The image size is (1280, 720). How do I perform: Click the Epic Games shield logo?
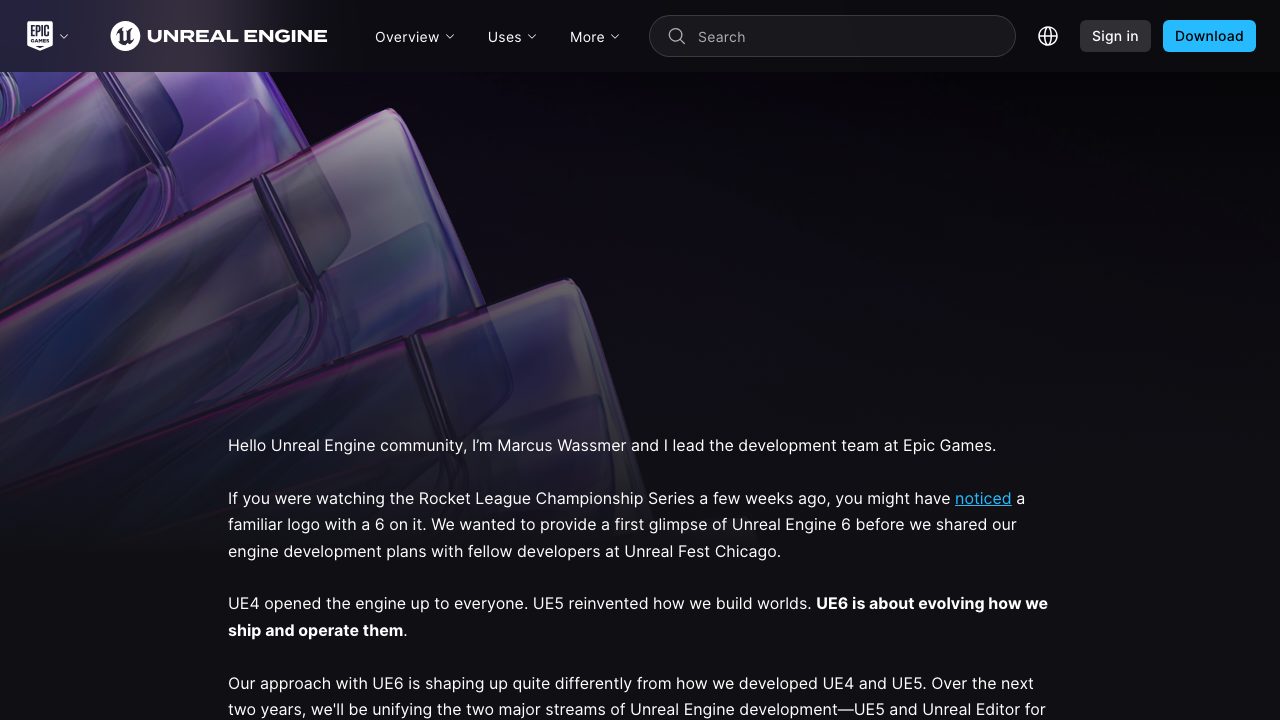(x=39, y=36)
